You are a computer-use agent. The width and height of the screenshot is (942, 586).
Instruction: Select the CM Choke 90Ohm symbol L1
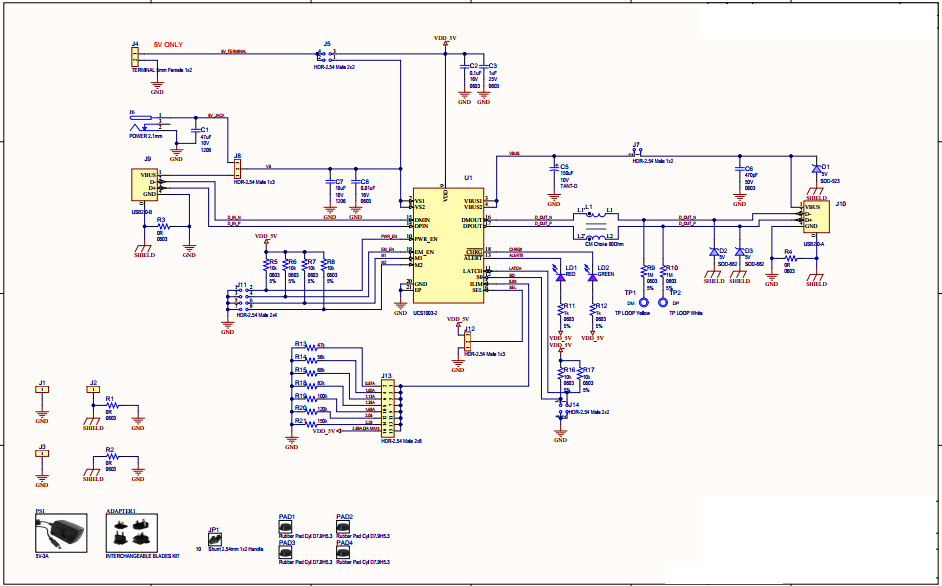click(x=595, y=224)
